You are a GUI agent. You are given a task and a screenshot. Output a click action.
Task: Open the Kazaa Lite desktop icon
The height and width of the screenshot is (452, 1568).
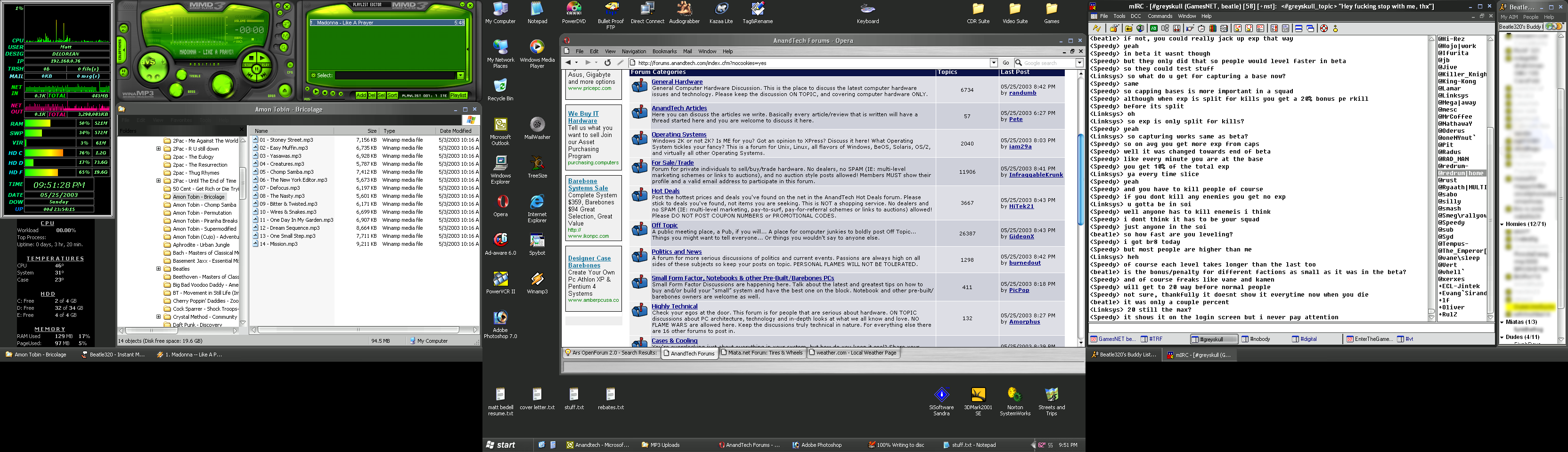(721, 13)
